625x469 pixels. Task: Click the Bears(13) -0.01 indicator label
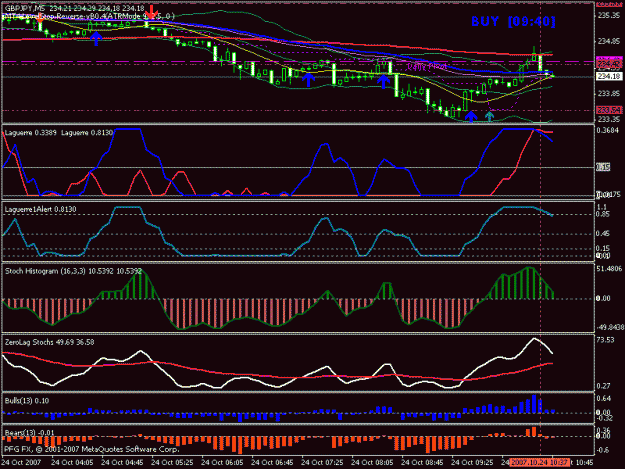click(29, 433)
